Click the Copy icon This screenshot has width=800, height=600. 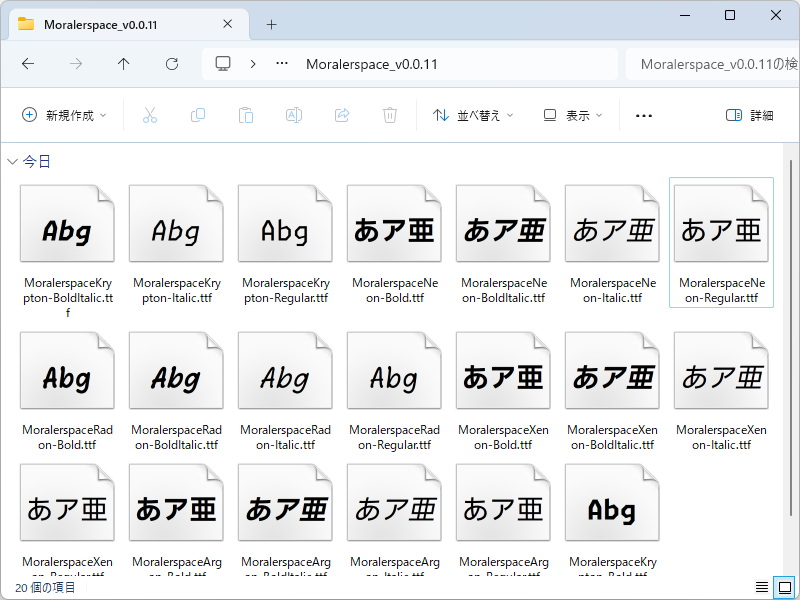coord(198,115)
